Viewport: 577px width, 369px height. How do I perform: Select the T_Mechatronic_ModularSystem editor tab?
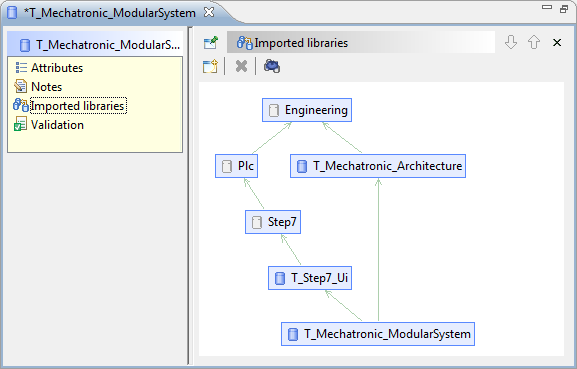pyautogui.click(x=110, y=13)
